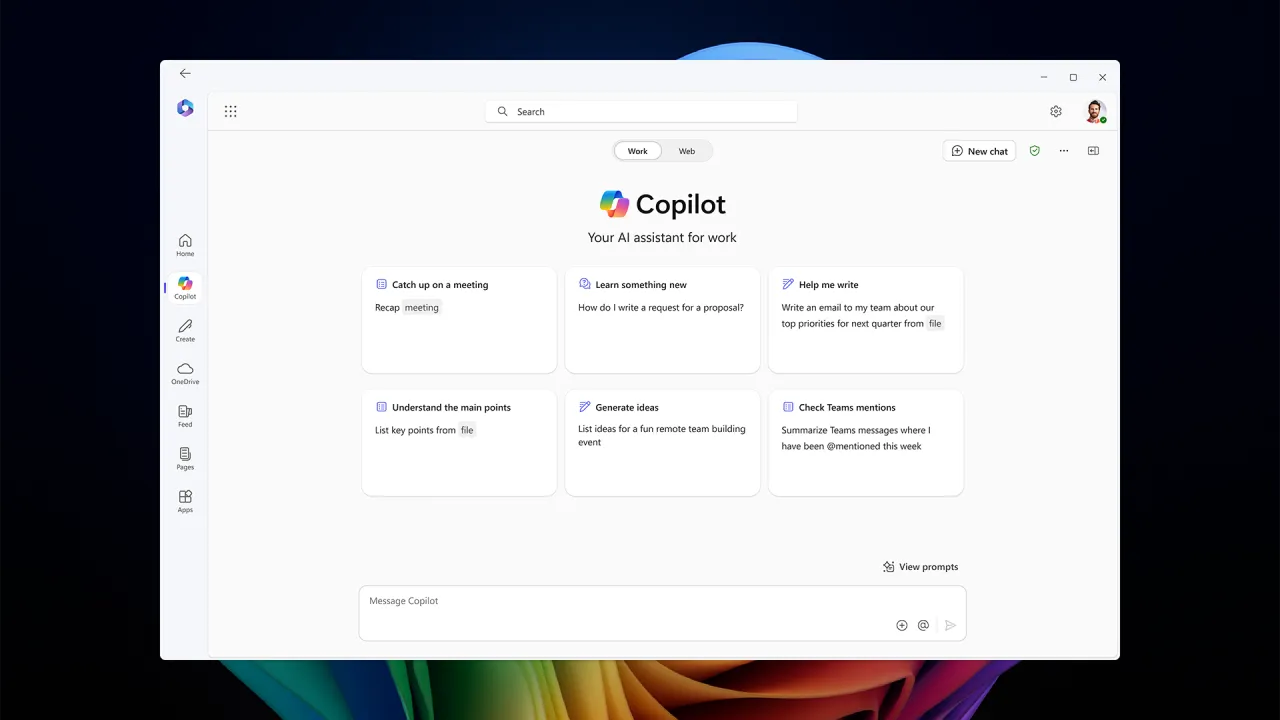Open Apps from the sidebar
The image size is (1280, 720).
click(185, 501)
